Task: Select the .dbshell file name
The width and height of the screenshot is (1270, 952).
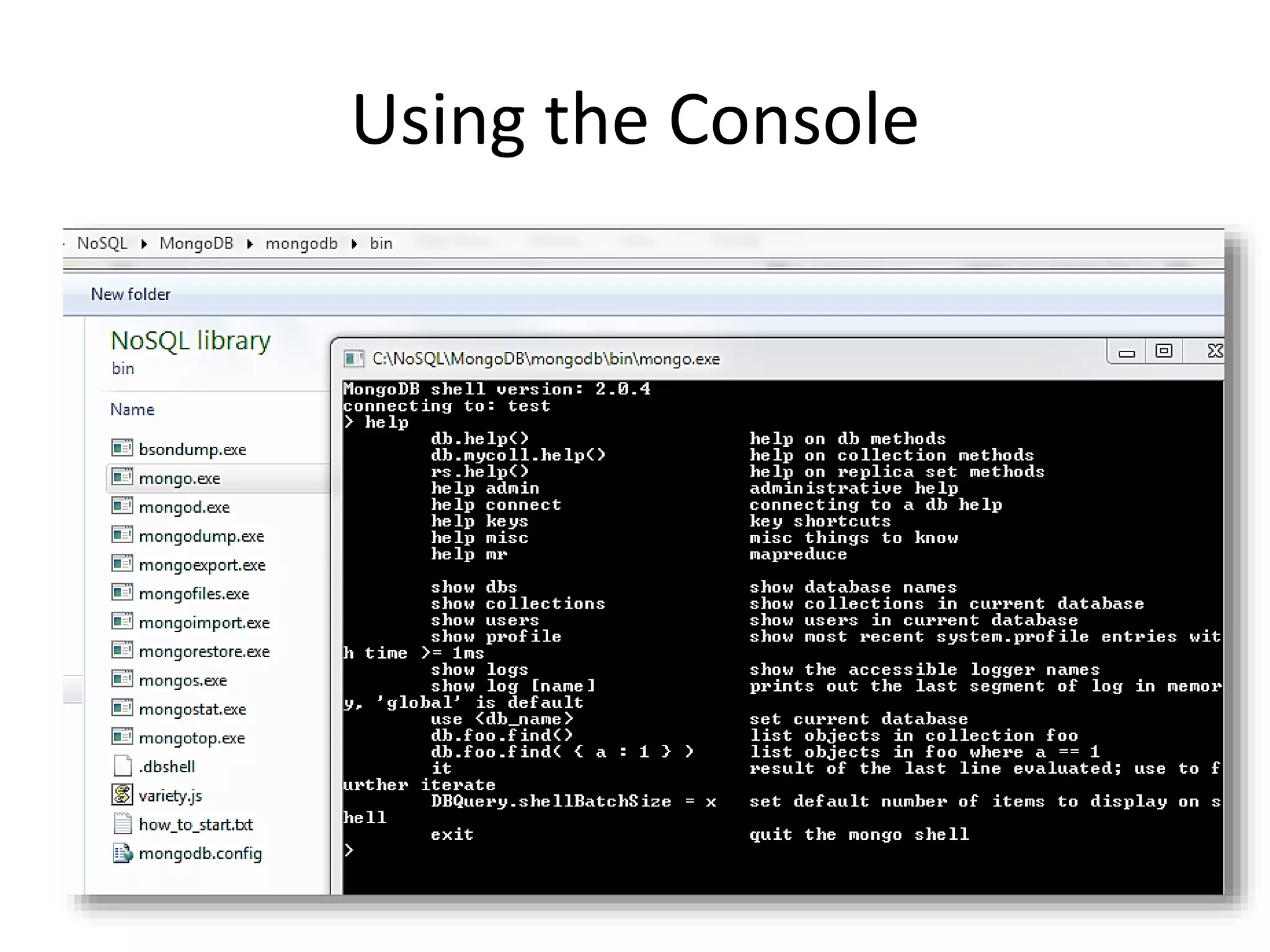Action: [x=167, y=767]
